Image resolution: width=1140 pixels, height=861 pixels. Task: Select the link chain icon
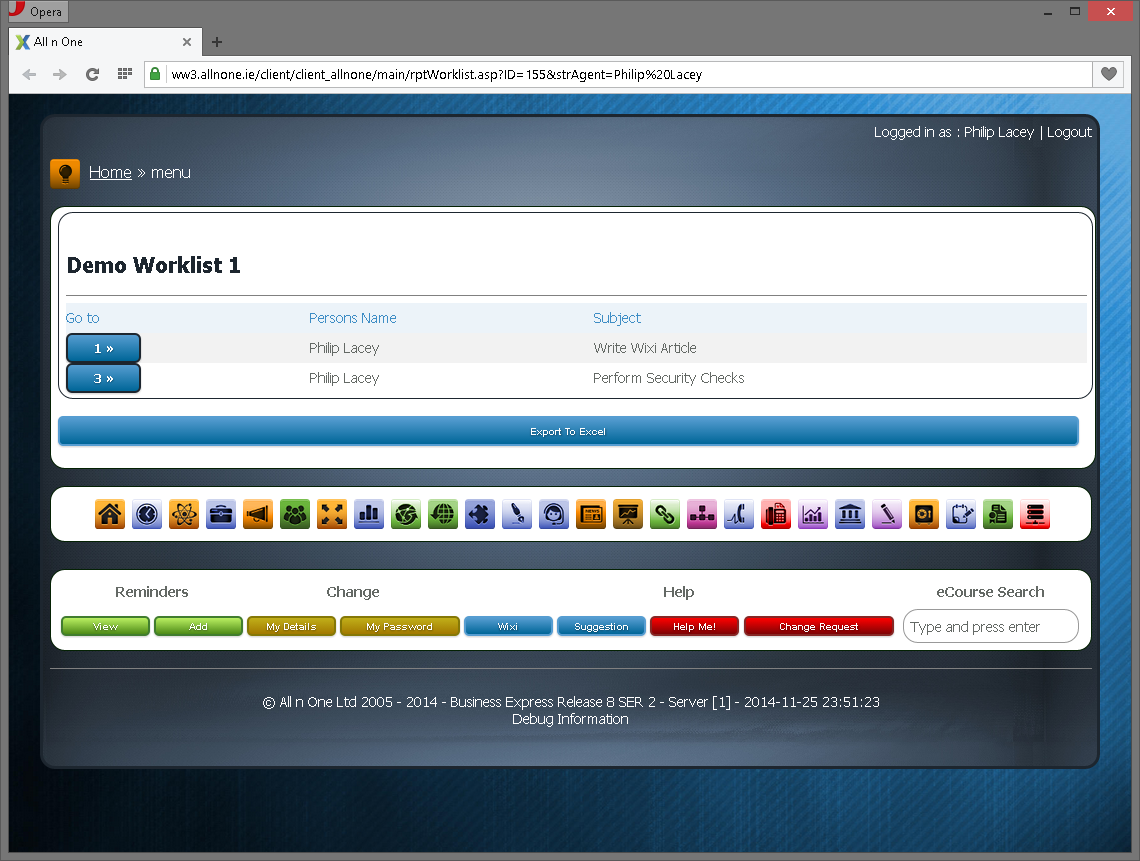665,514
